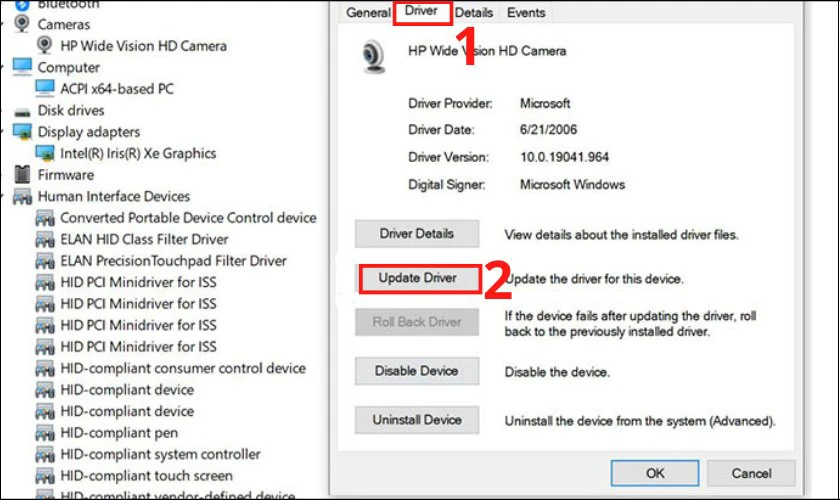The width and height of the screenshot is (840, 500).
Task: Click the greyed Roll Back Driver button
Action: pyautogui.click(x=417, y=322)
